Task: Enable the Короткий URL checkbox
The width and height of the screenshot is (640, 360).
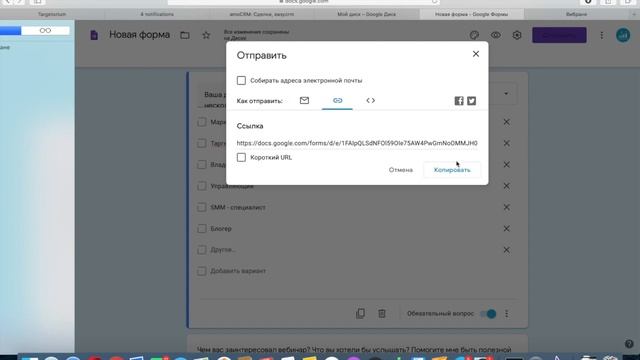Action: pyautogui.click(x=241, y=158)
